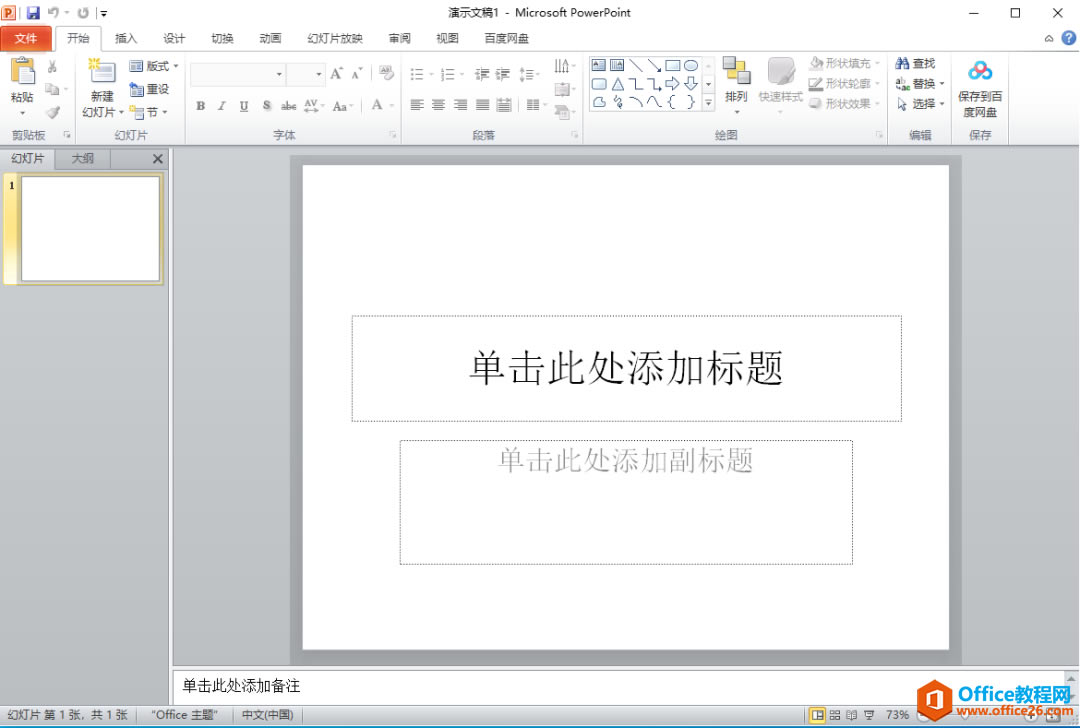Image resolution: width=1080 pixels, height=728 pixels.
Task: Cut selection with the scissors icon
Action: click(52, 67)
